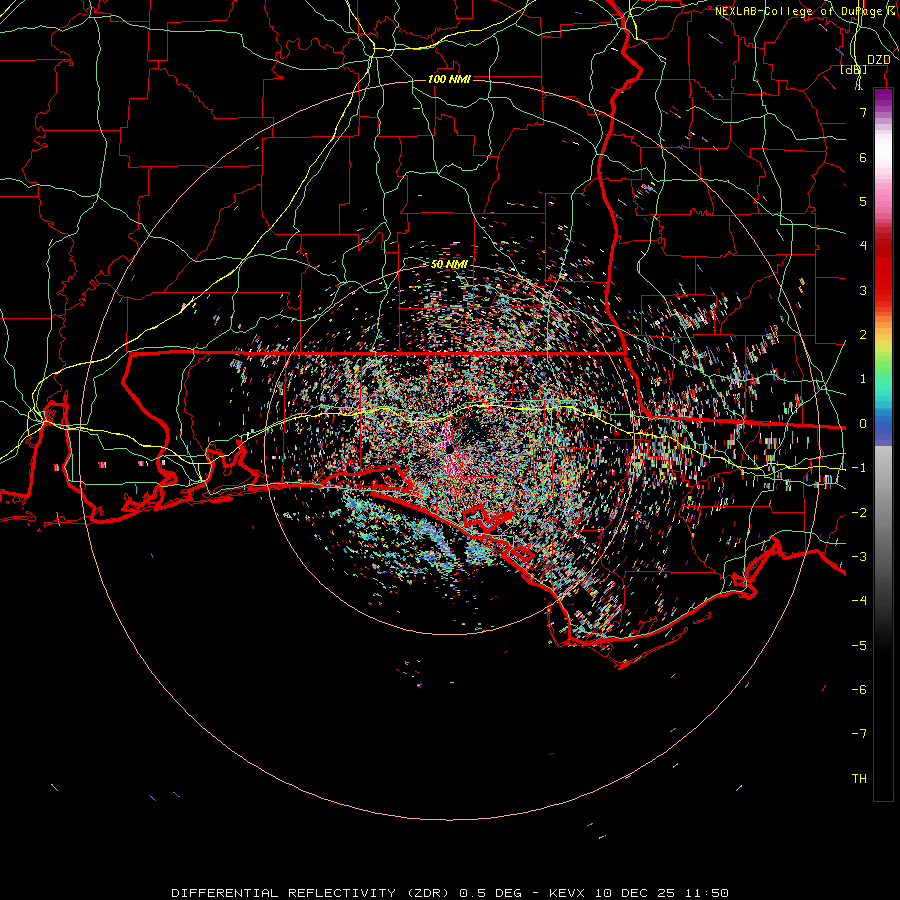Click the "6" value on the dB scale
The image size is (900, 900).
(863, 157)
